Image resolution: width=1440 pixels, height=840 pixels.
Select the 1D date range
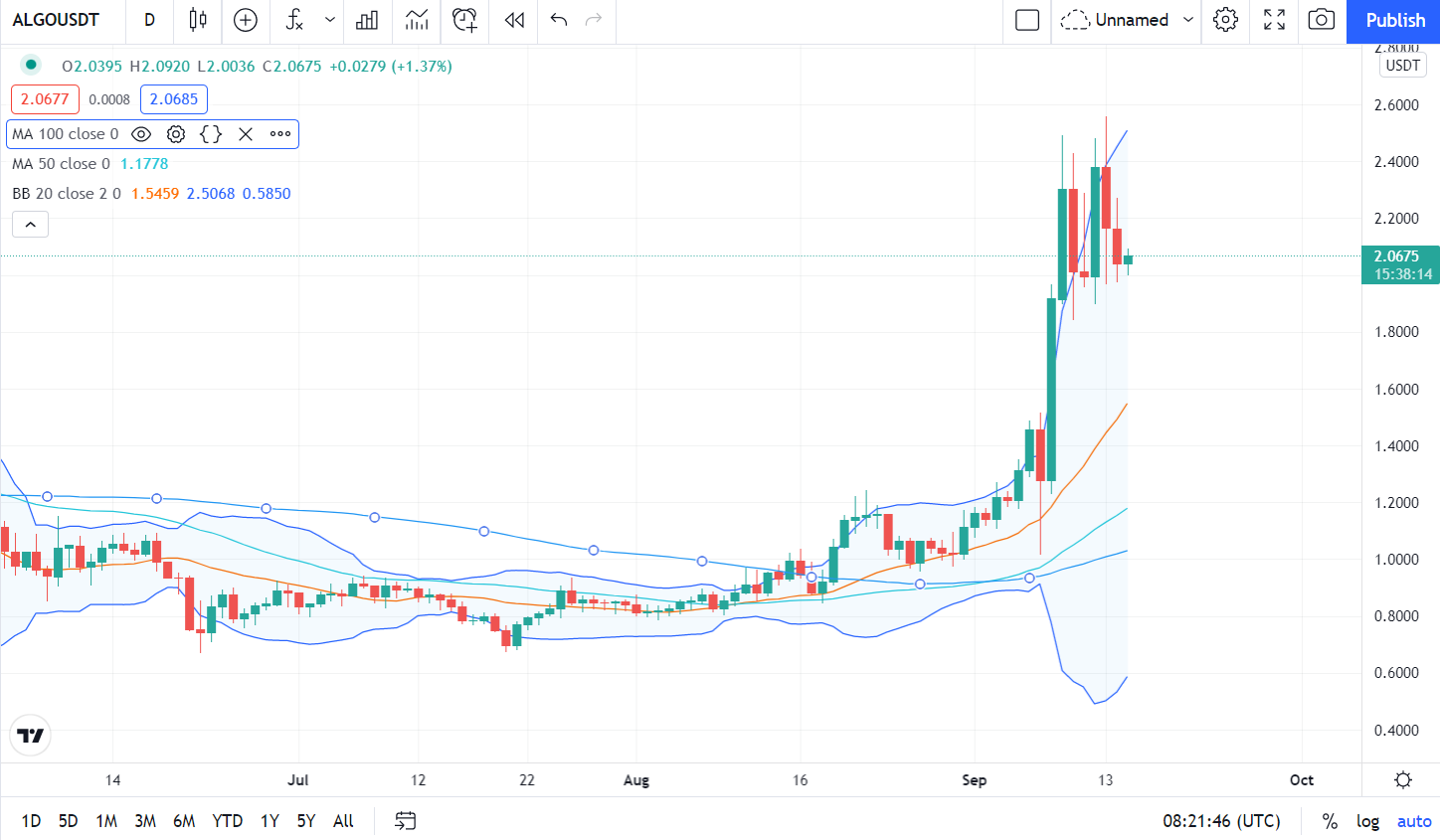tap(31, 821)
